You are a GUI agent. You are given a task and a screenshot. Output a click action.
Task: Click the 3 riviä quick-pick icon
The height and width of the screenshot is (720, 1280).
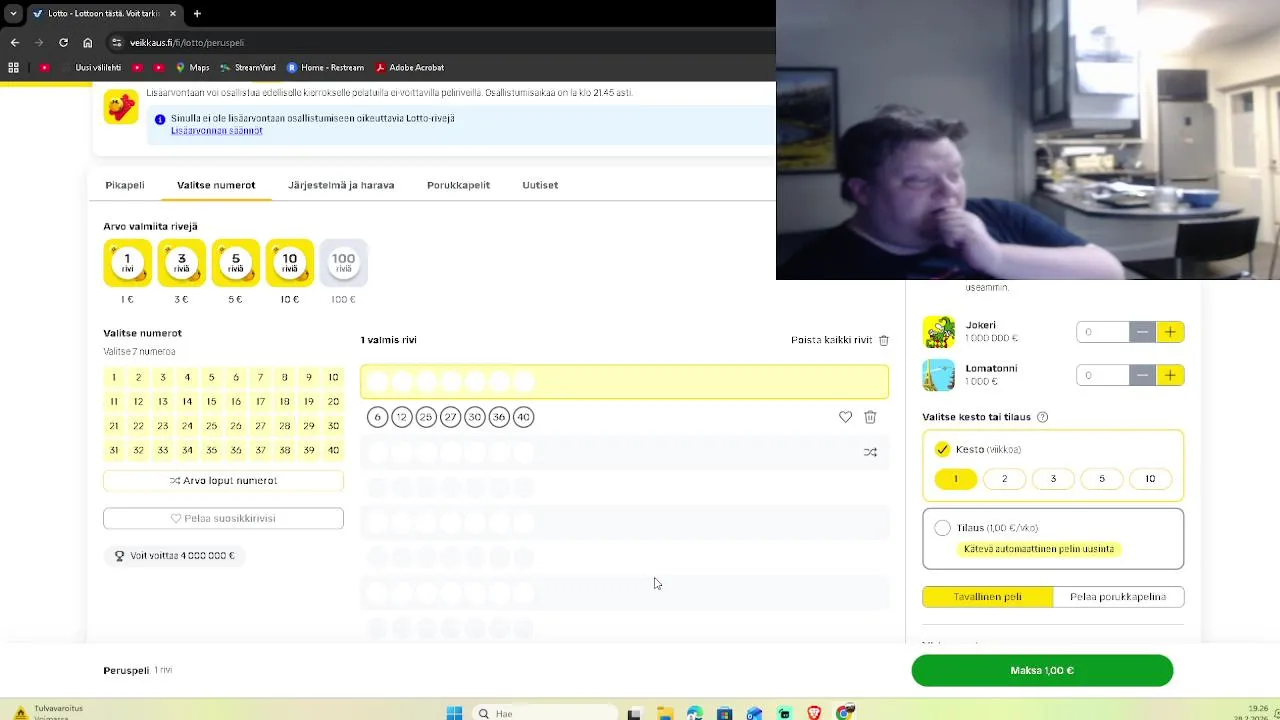click(181, 263)
